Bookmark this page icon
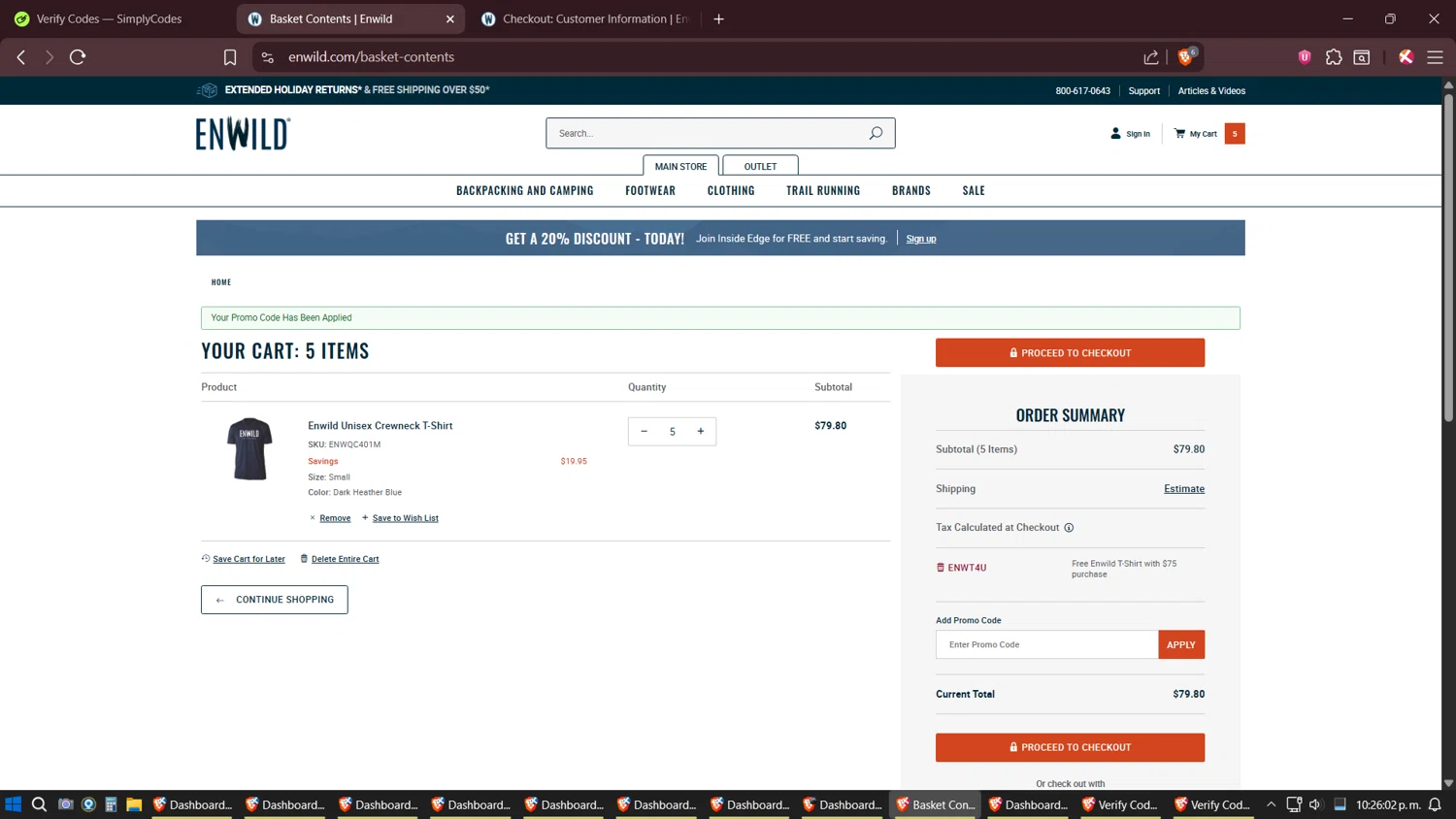The height and width of the screenshot is (819, 1456). point(230,57)
